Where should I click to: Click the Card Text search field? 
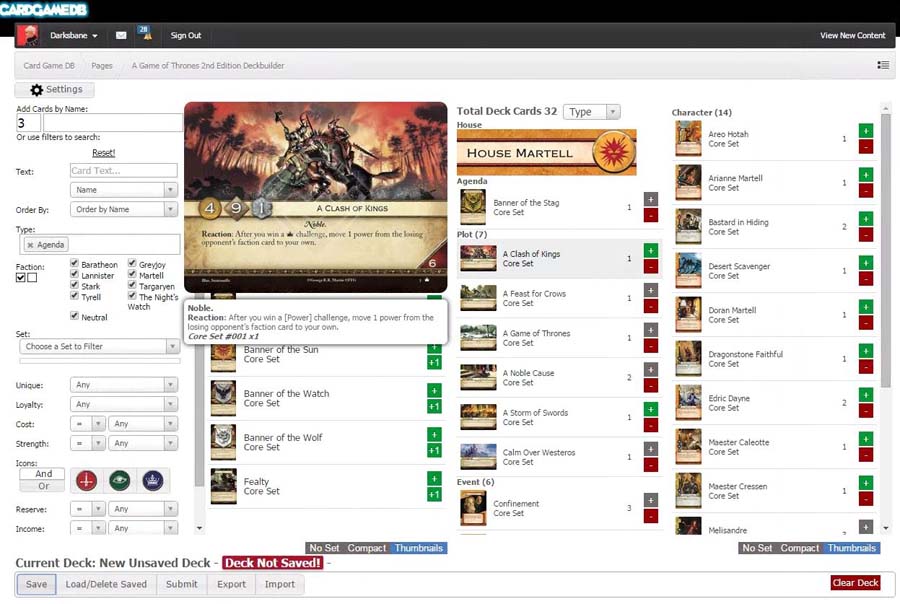pos(123,171)
